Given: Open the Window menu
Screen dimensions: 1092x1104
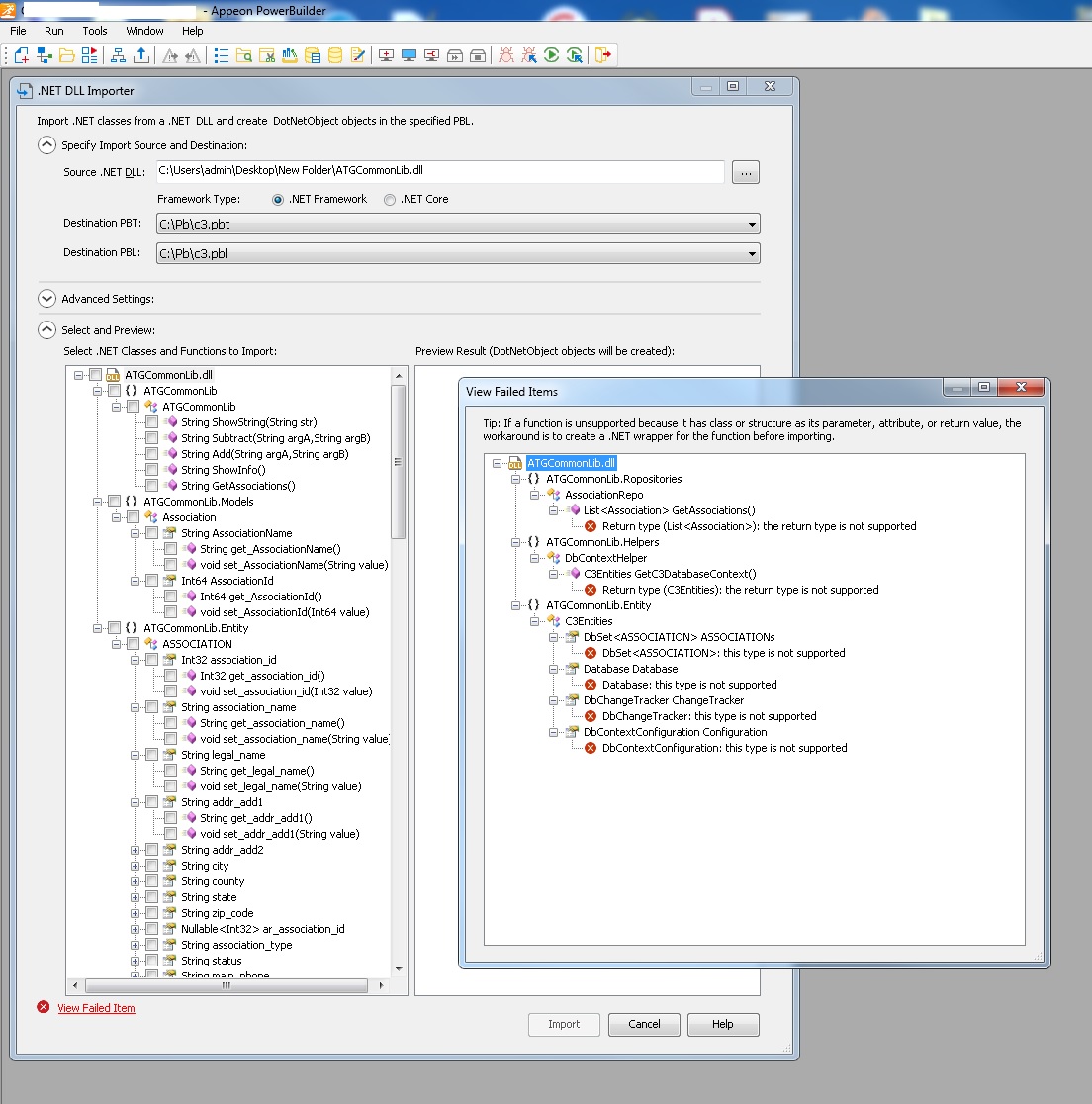Looking at the screenshot, I should tap(145, 31).
